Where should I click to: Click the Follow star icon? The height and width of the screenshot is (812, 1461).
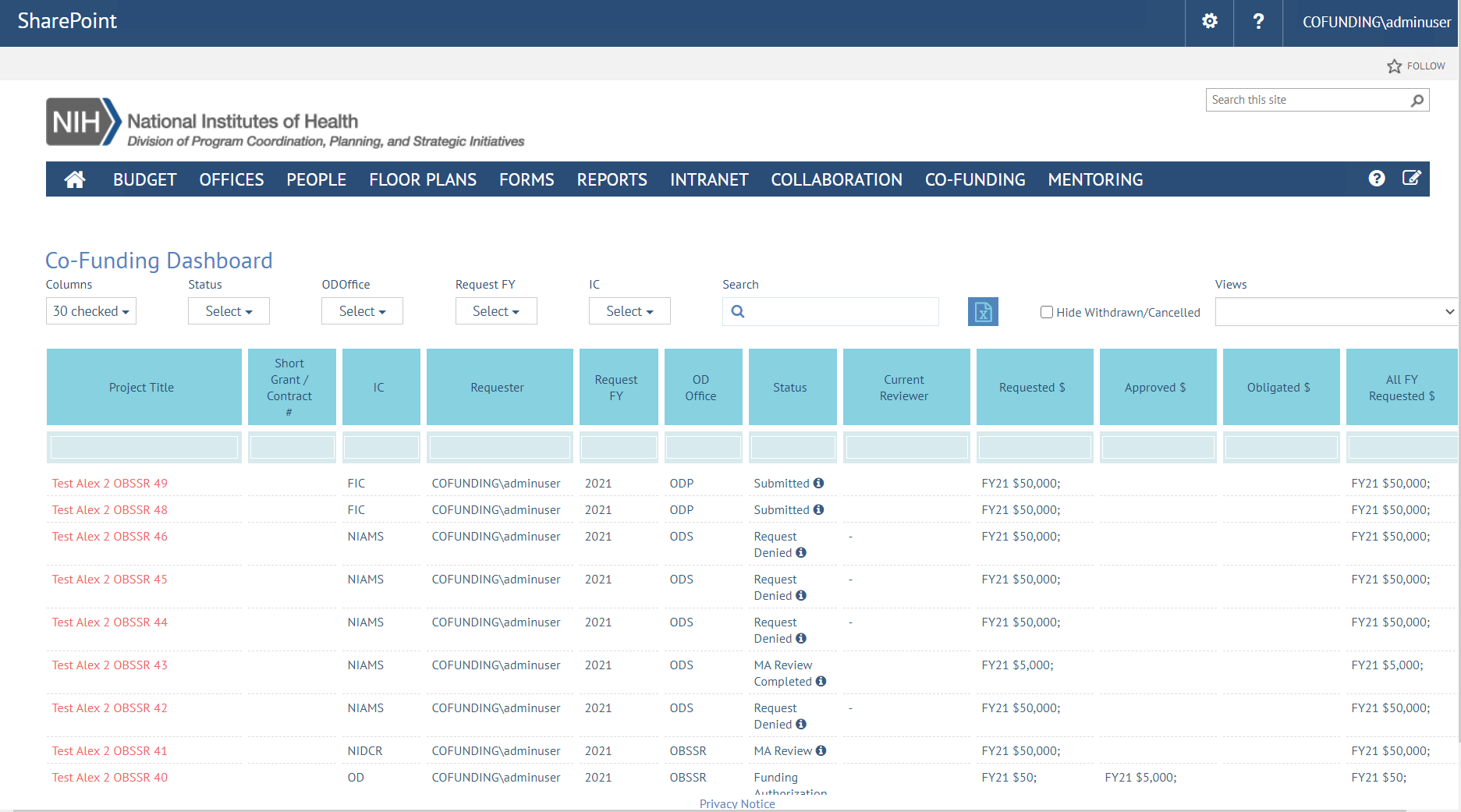[1394, 66]
